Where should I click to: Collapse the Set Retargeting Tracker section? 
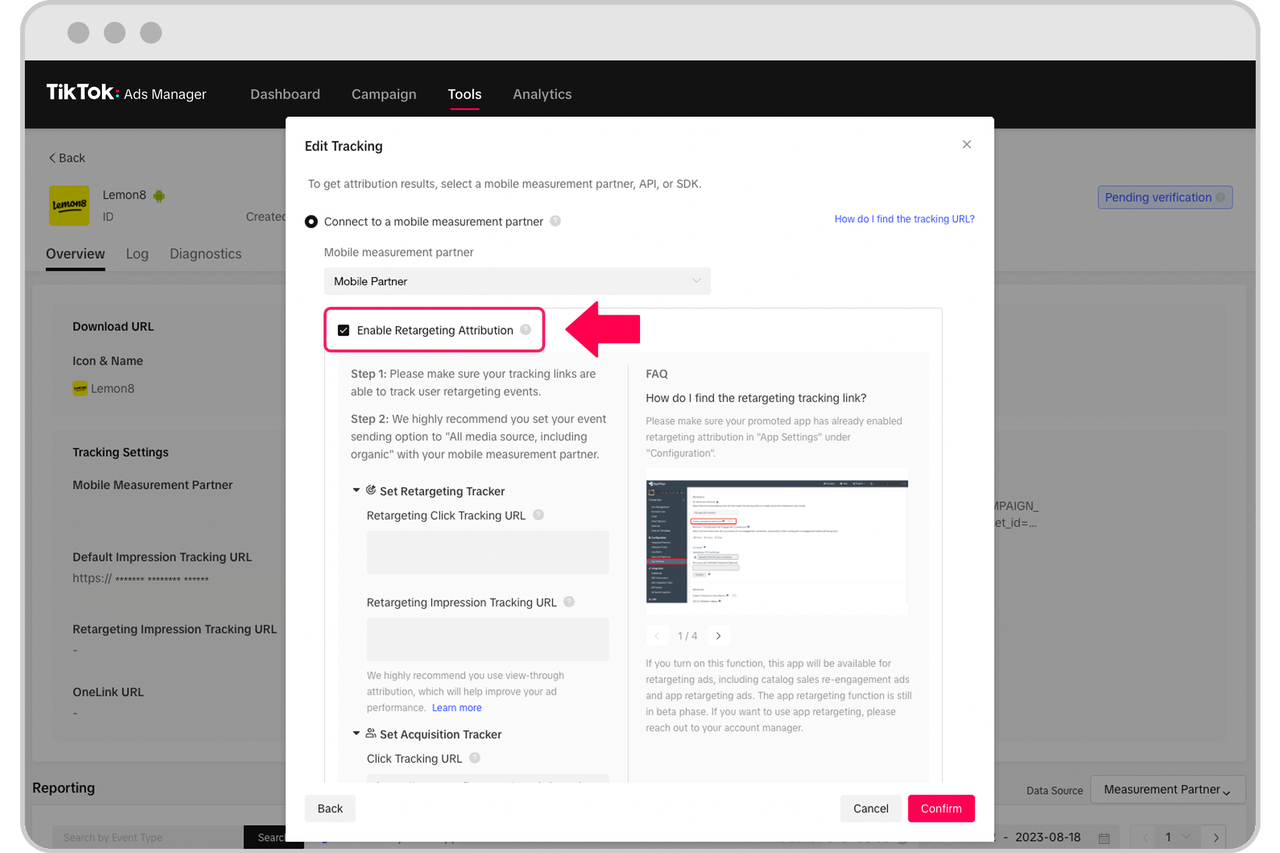point(356,491)
